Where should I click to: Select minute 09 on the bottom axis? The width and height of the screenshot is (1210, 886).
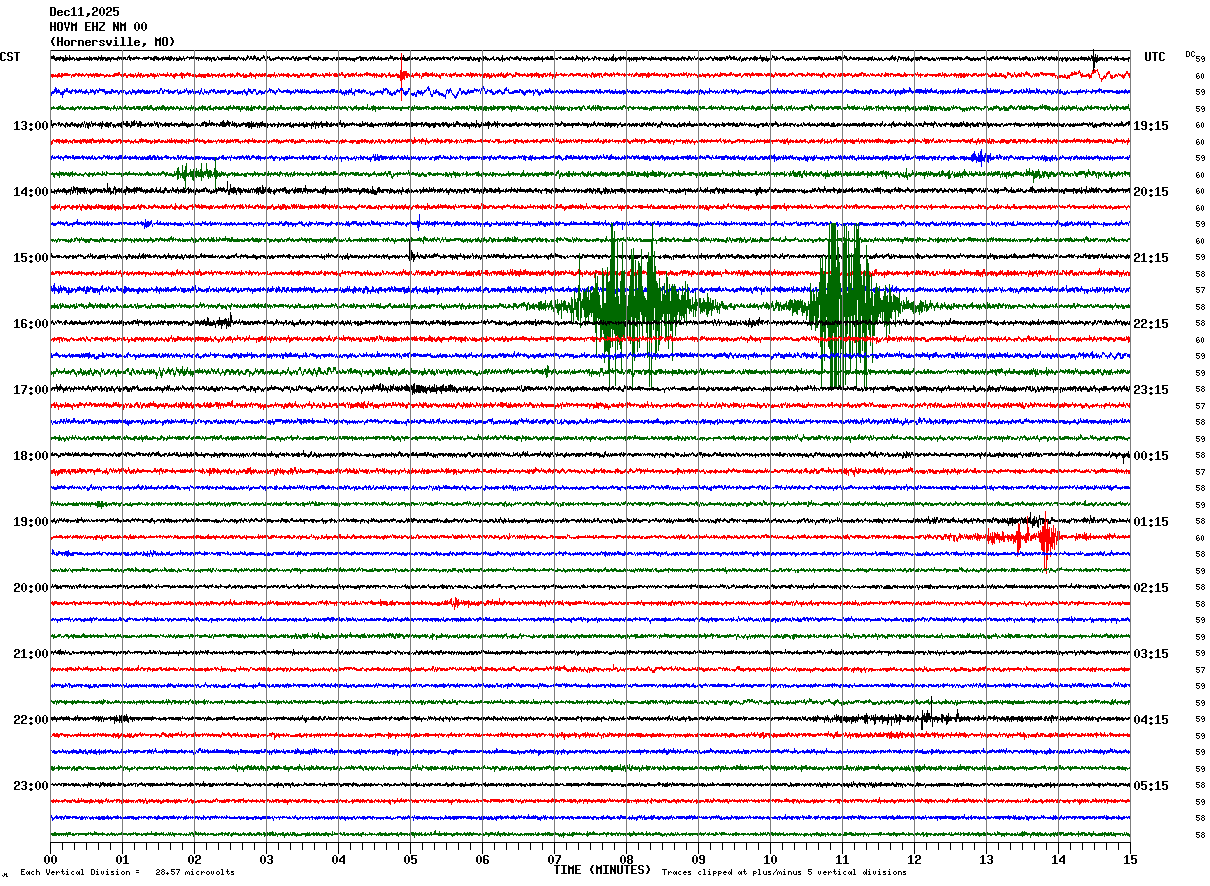(x=698, y=859)
